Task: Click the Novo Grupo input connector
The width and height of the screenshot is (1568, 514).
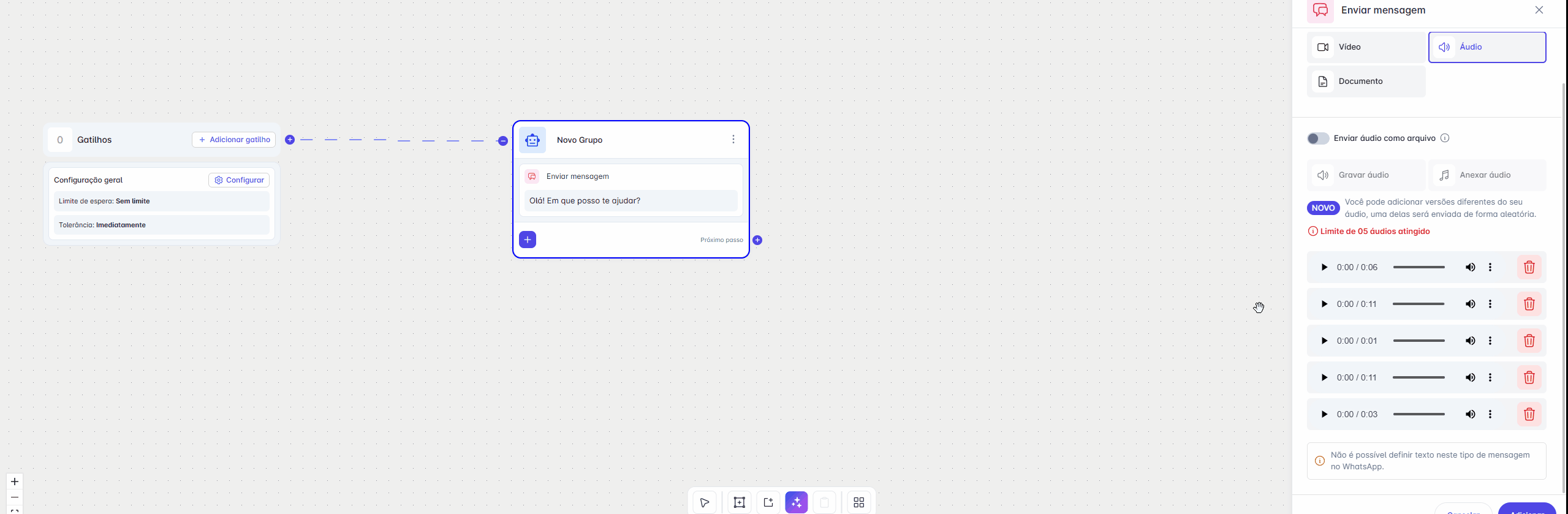Action: coord(503,141)
